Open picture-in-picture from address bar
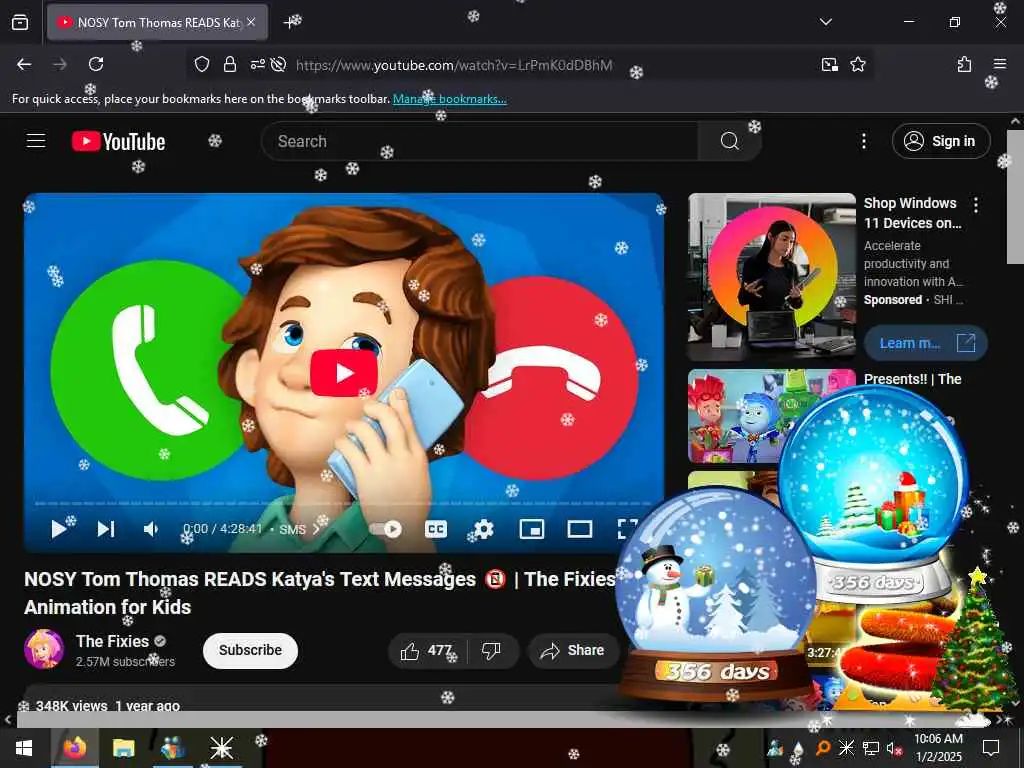Viewport: 1024px width, 768px height. coord(829,64)
